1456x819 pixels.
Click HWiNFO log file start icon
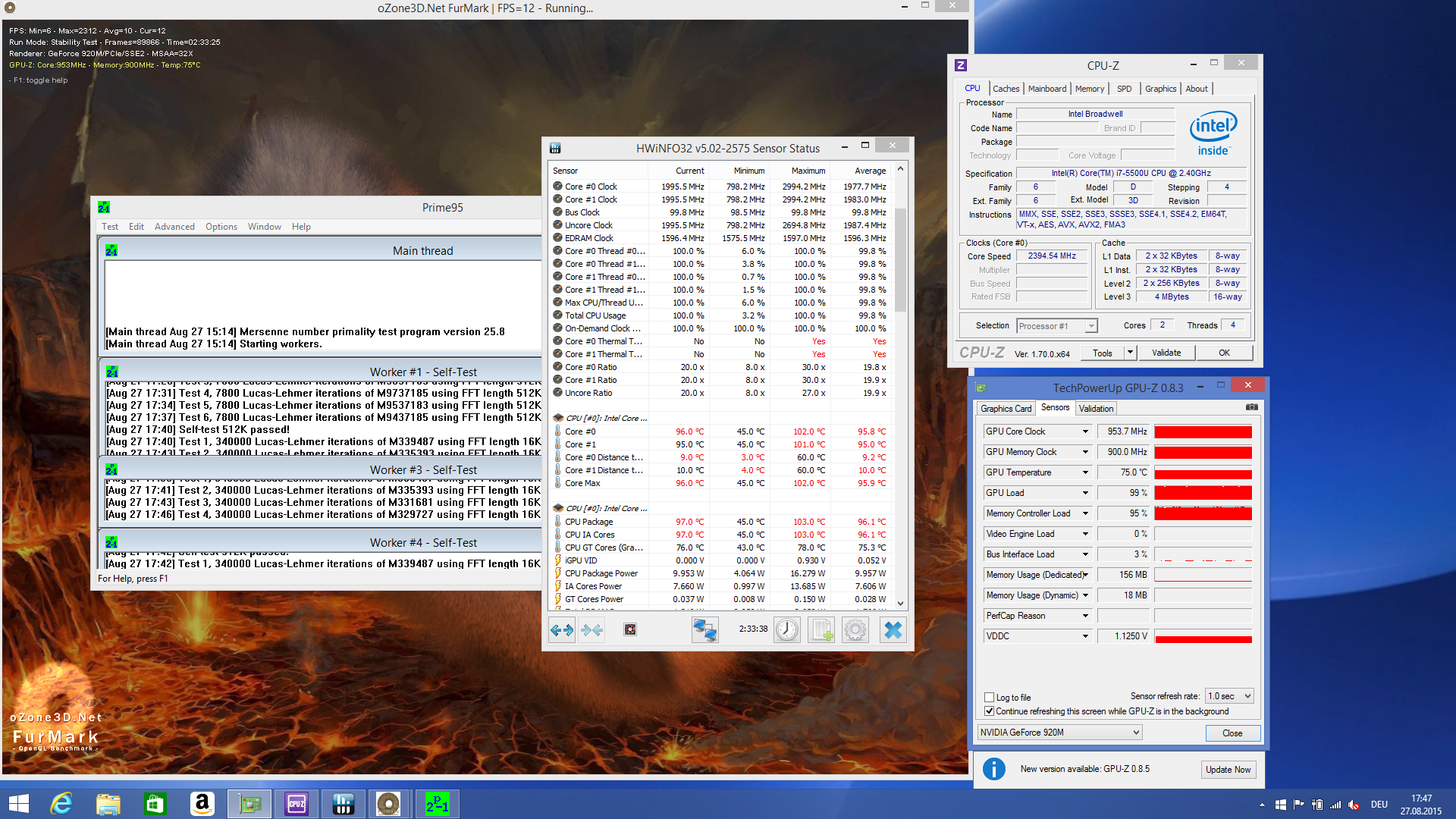point(821,629)
